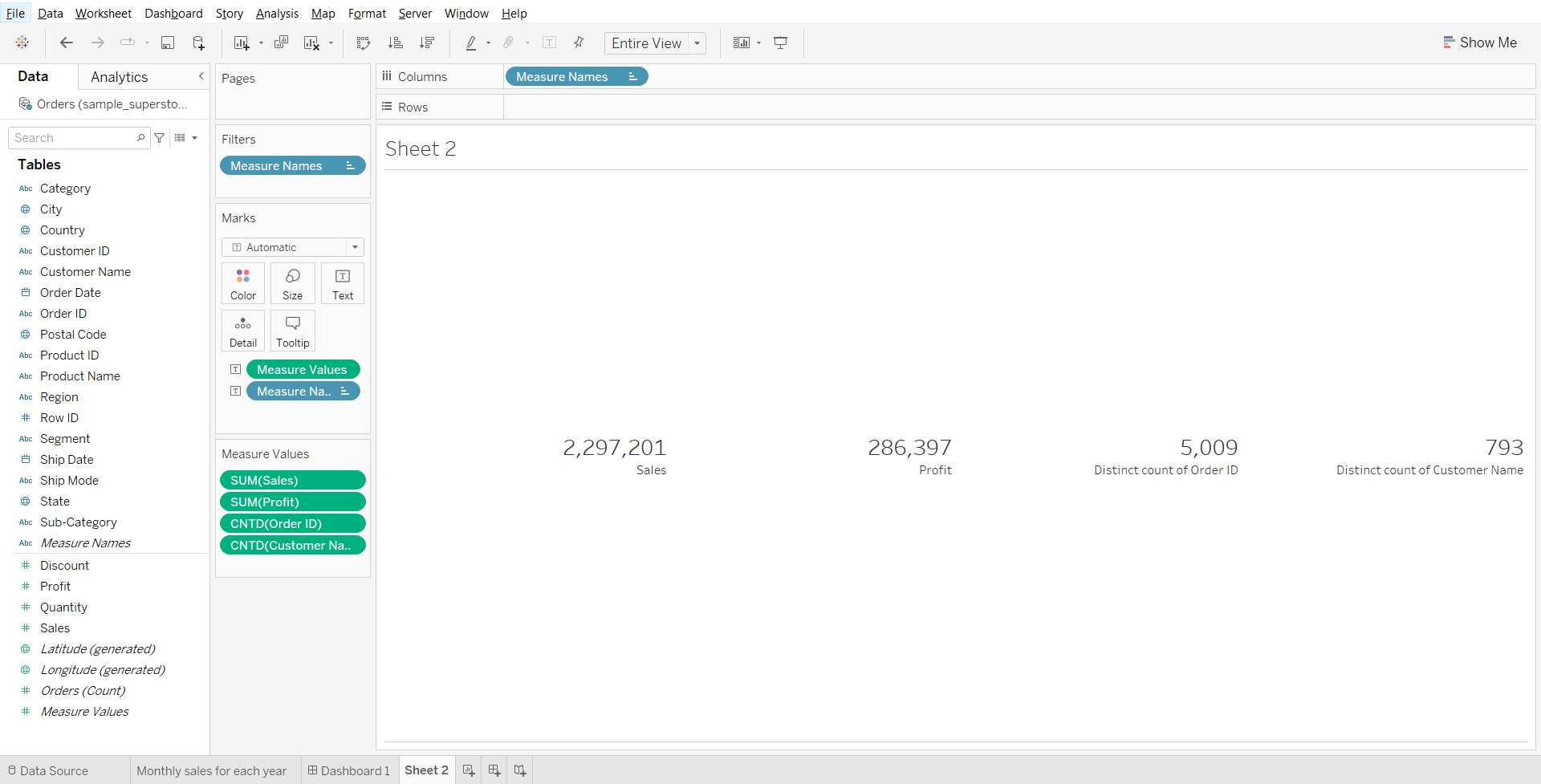Collapse the Data pane with the chevron

pyautogui.click(x=201, y=76)
